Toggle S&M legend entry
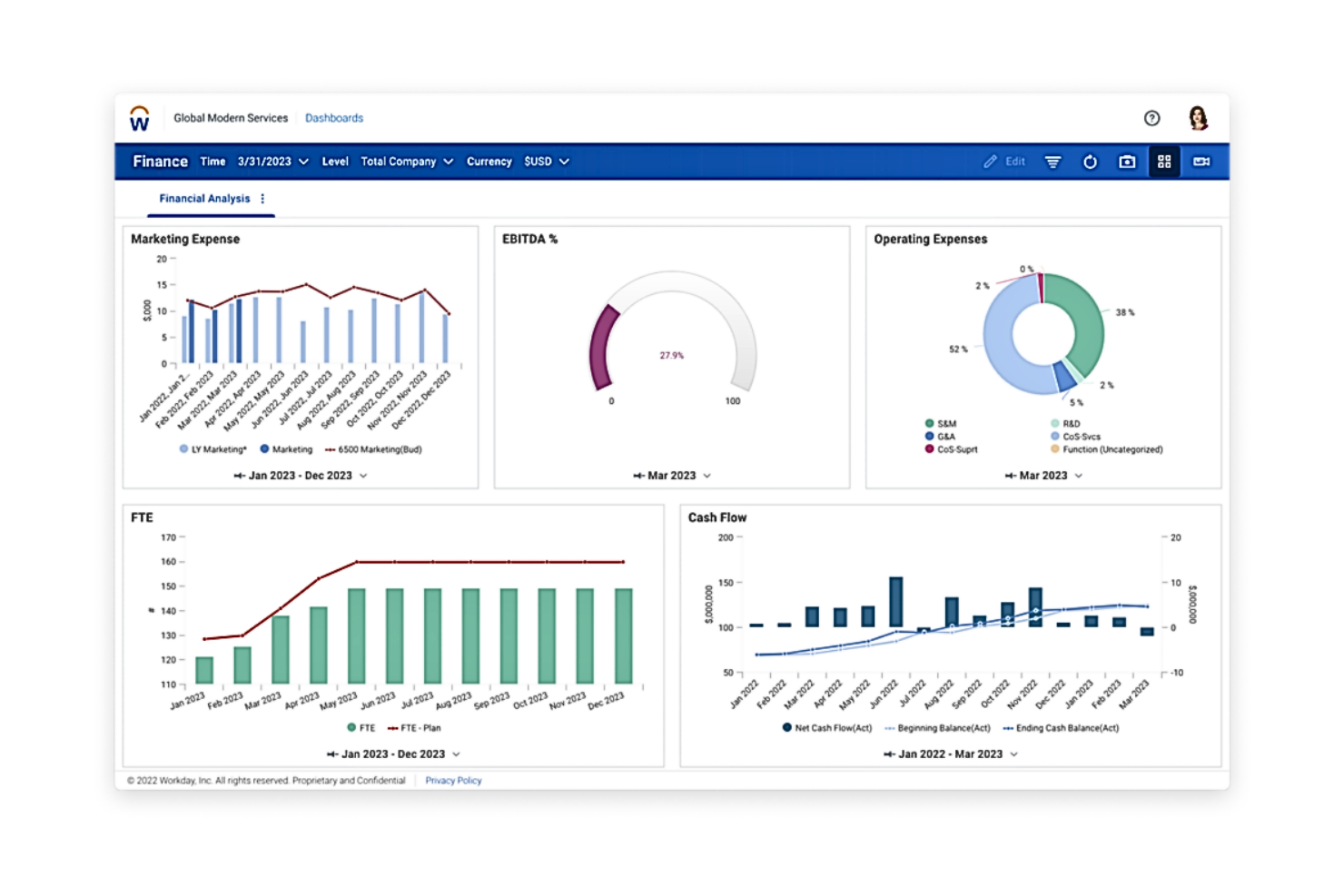This screenshot has height=896, width=1344. click(941, 424)
